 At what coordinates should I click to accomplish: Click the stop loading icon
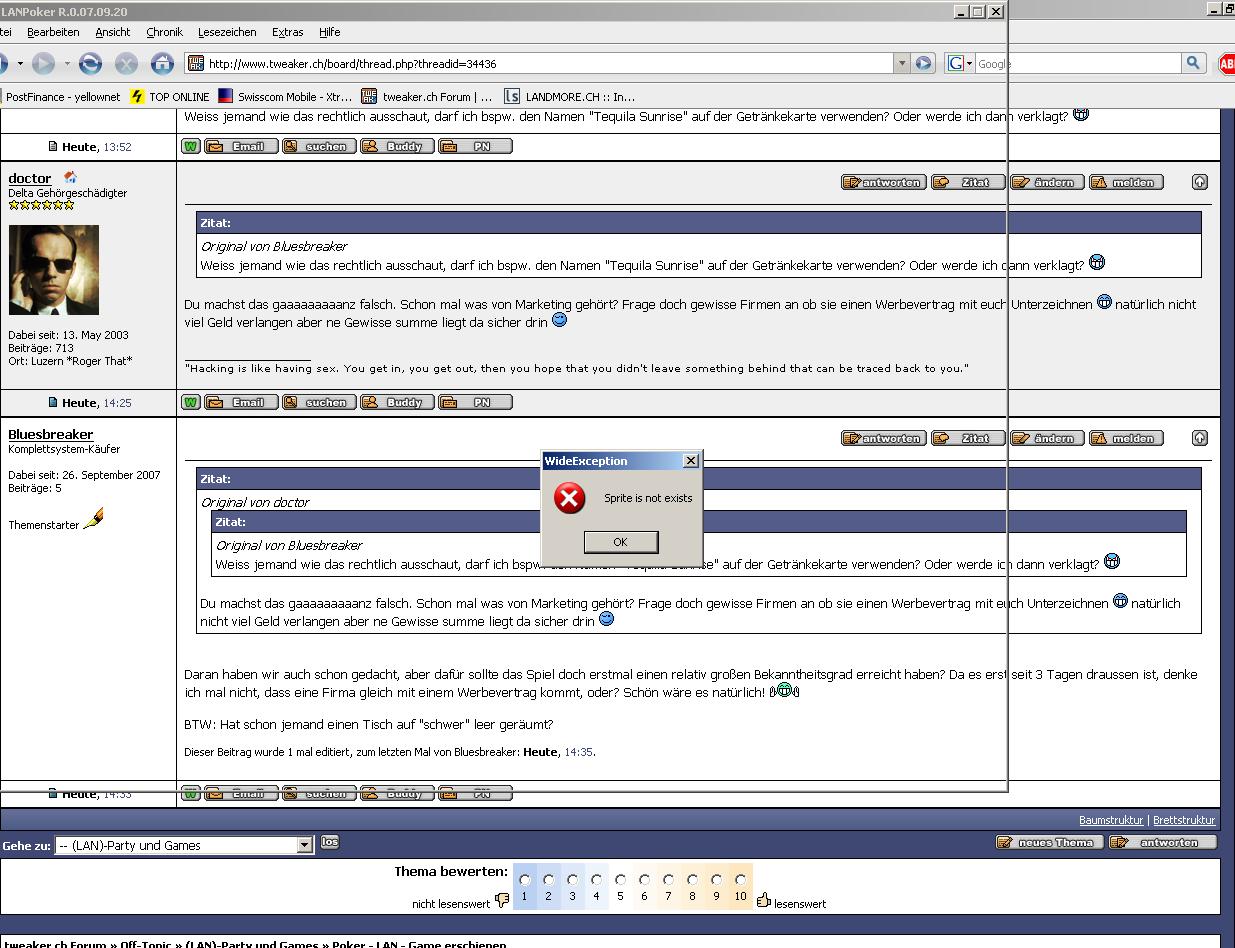click(x=126, y=64)
